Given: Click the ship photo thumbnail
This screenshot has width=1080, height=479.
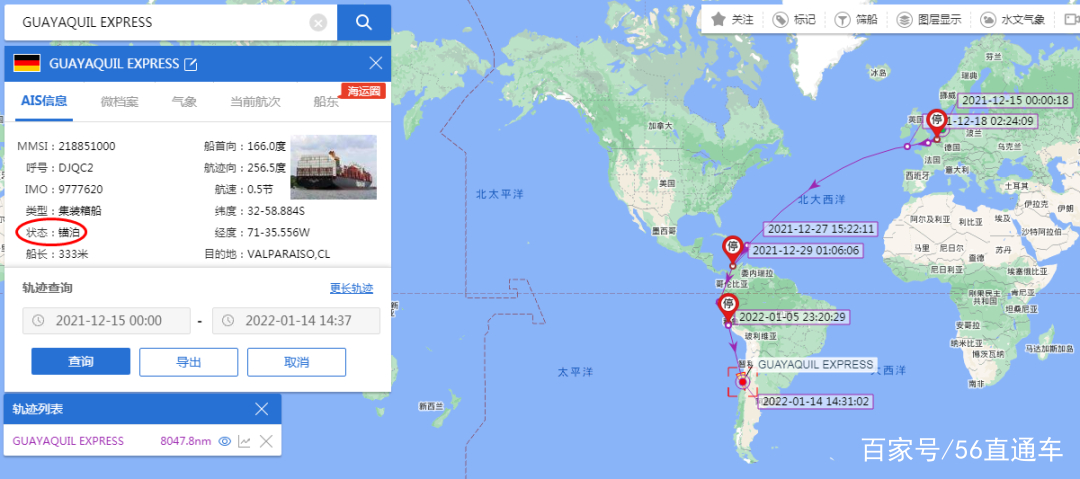Looking at the screenshot, I should pos(333,167).
